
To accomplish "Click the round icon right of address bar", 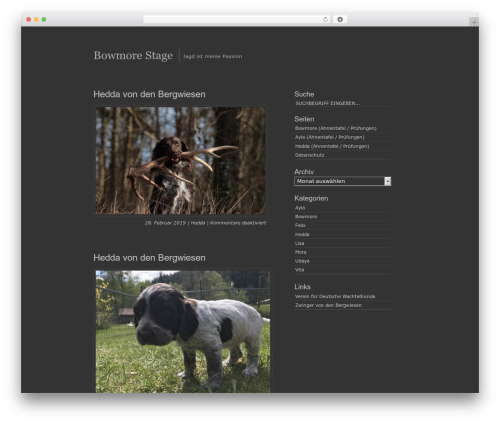I will pos(340,20).
